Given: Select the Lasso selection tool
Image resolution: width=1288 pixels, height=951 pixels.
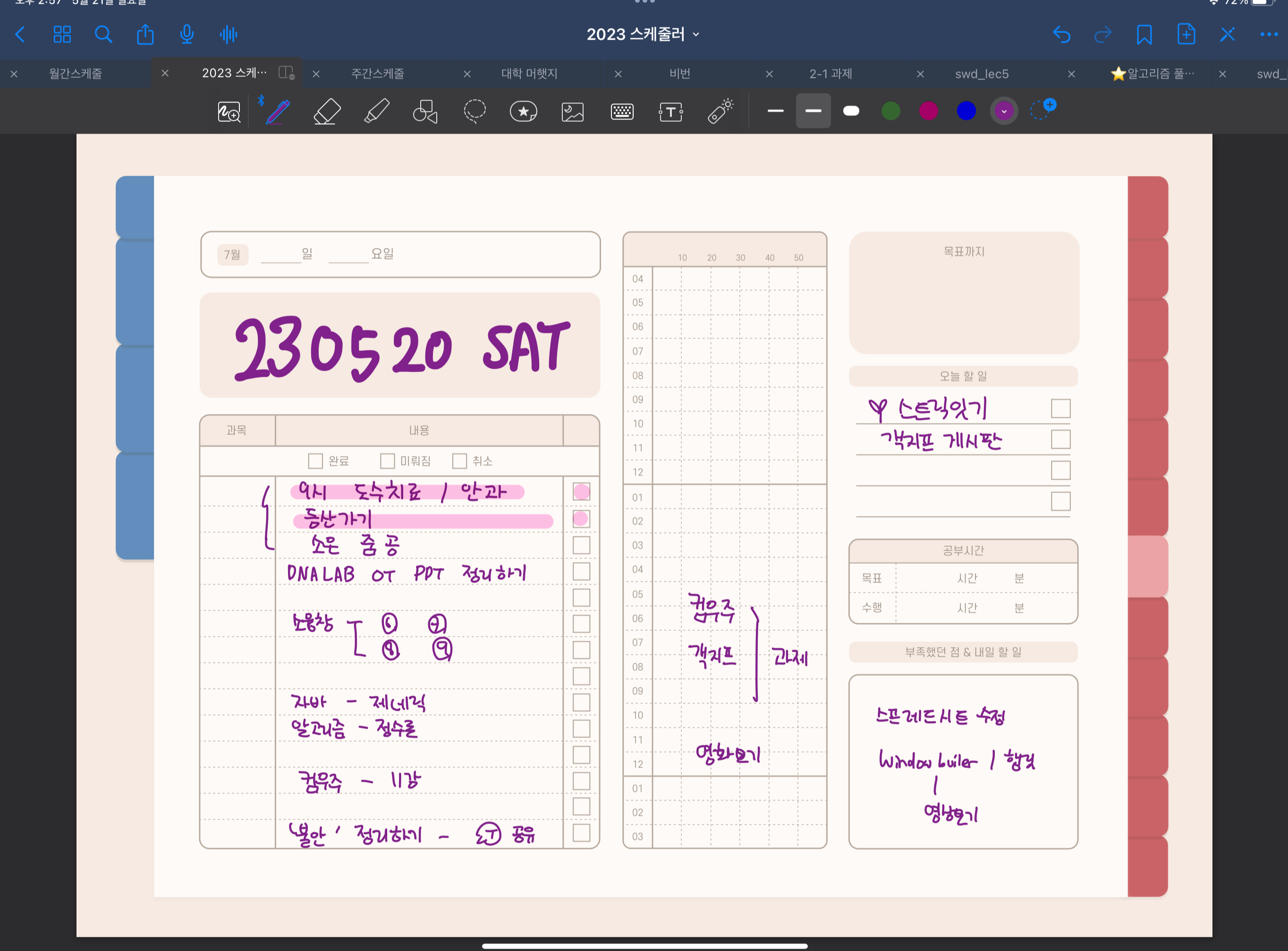Looking at the screenshot, I should pyautogui.click(x=475, y=111).
